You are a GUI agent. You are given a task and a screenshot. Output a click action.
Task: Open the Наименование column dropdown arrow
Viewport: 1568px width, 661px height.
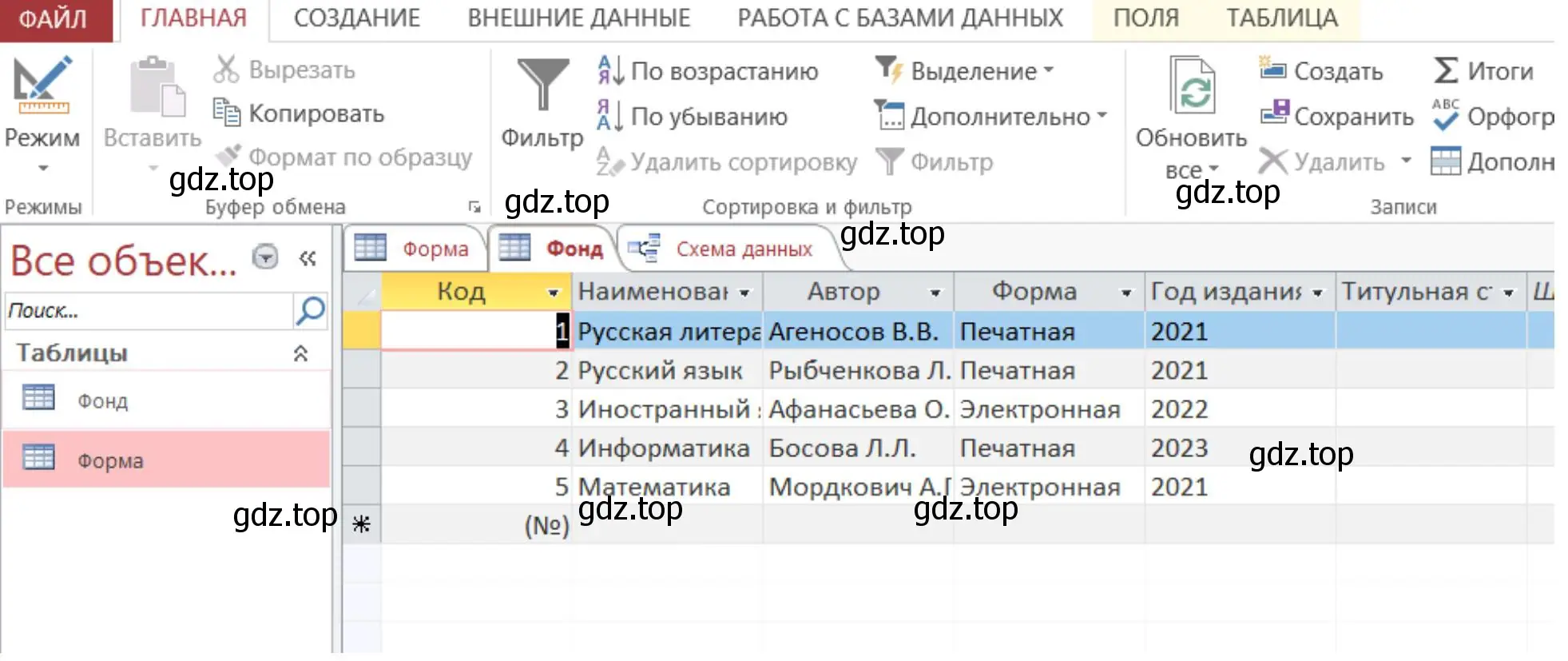744,293
